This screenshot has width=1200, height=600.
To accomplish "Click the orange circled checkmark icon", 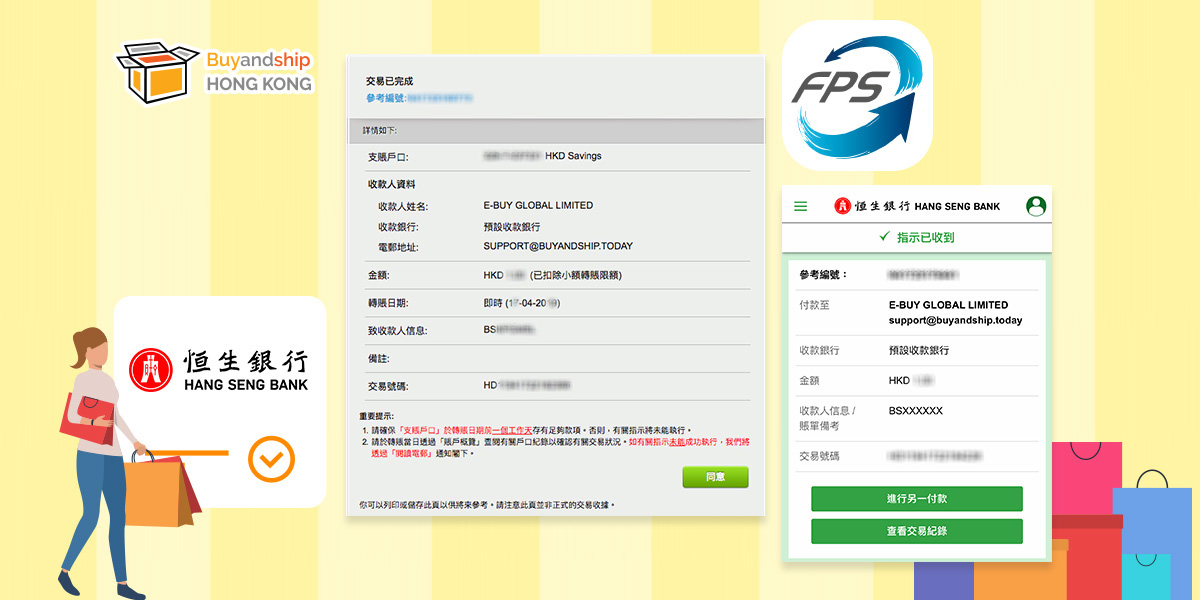I will [271, 459].
